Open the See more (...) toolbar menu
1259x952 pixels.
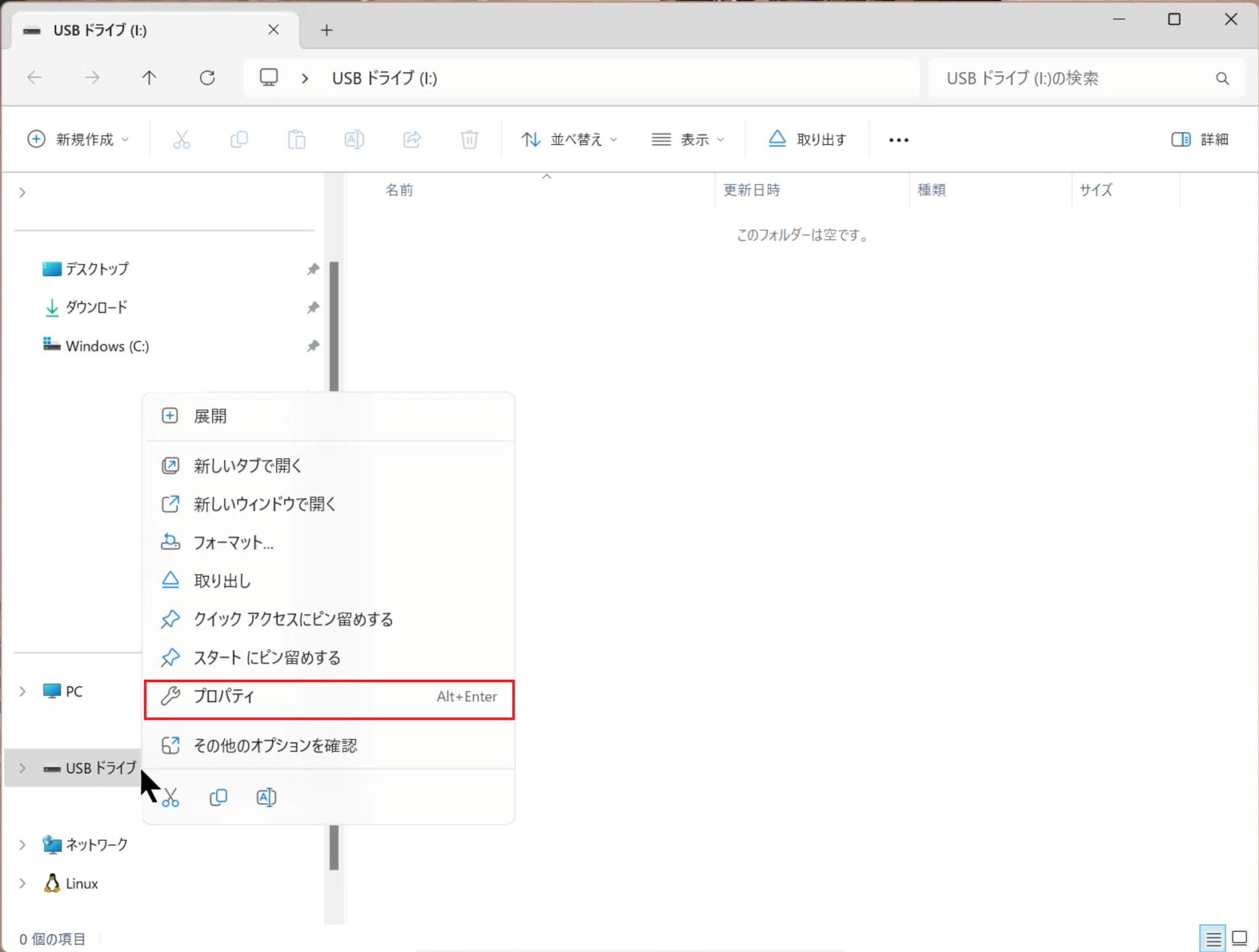[x=898, y=140]
